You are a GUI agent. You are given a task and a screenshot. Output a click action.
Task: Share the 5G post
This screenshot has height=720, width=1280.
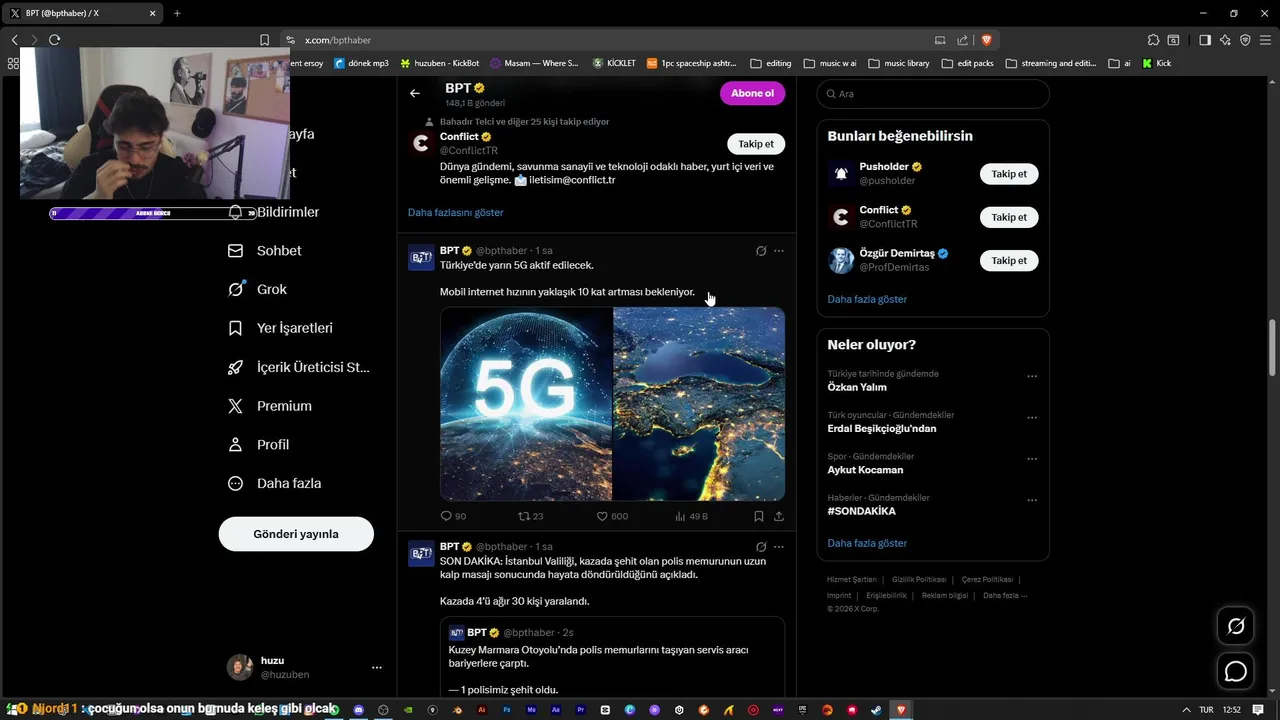779,516
